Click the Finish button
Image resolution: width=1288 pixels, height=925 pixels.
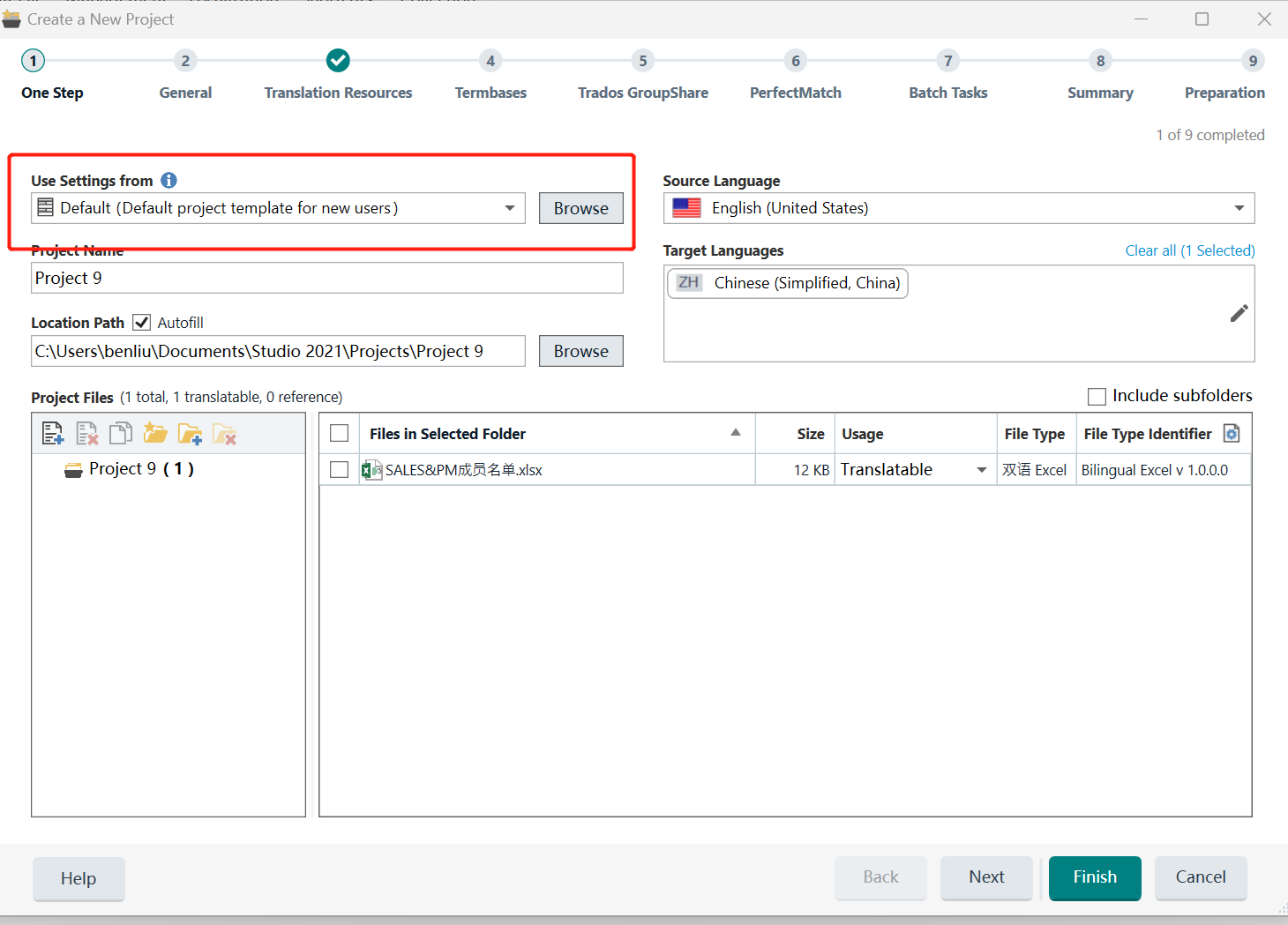[x=1095, y=877]
